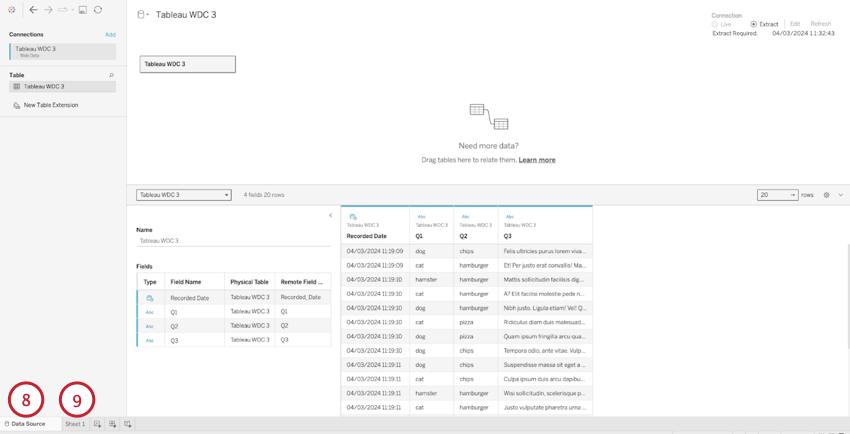Click the cell starting 'Tempora odio'
The width and height of the screenshot is (850, 434).
545,351
